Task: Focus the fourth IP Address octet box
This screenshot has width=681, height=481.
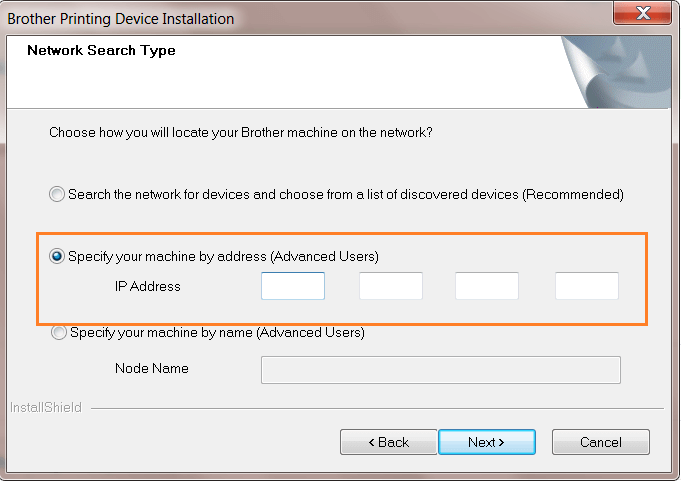Action: (586, 286)
